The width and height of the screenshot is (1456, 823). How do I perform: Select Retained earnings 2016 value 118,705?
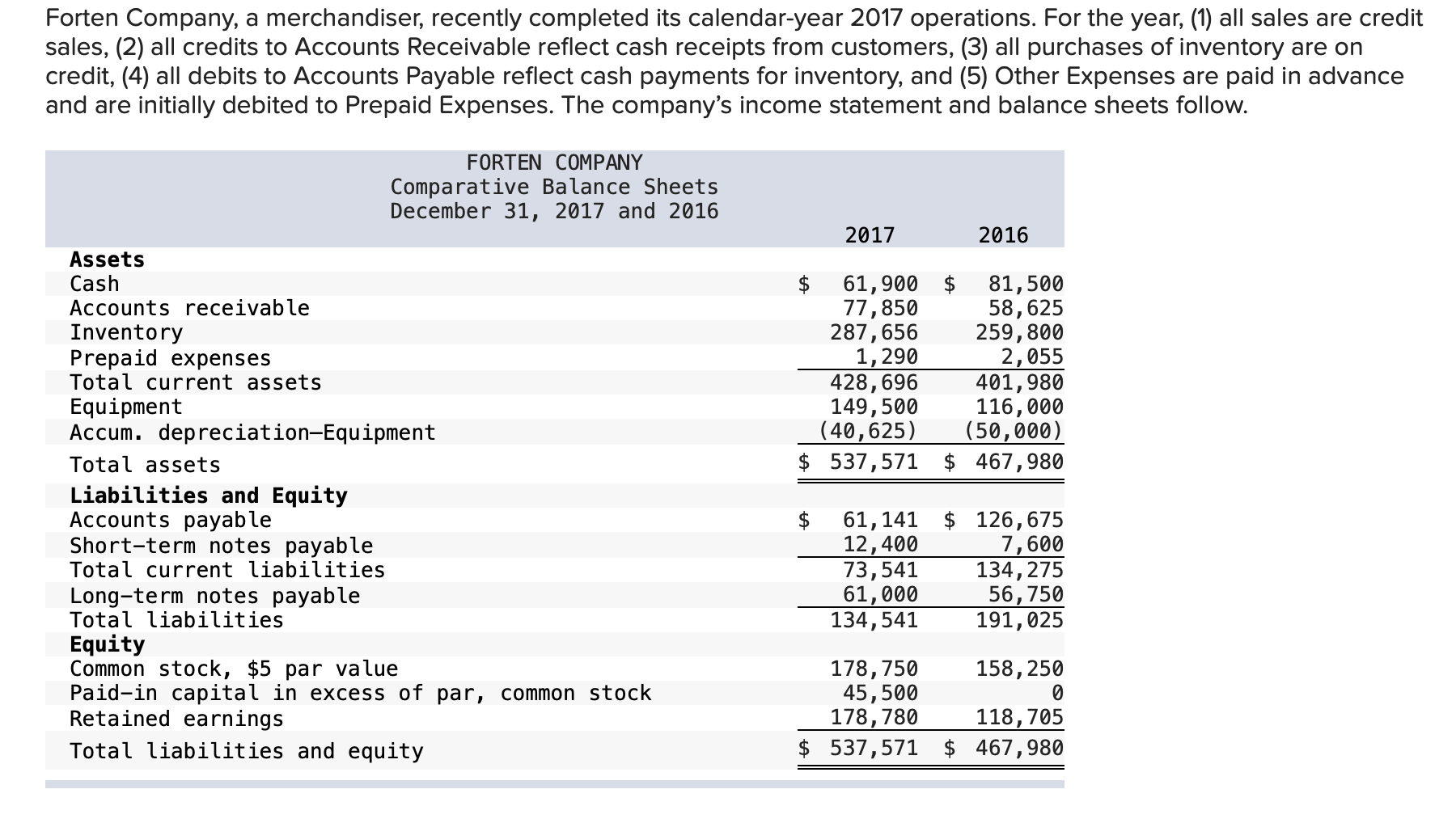(1020, 717)
